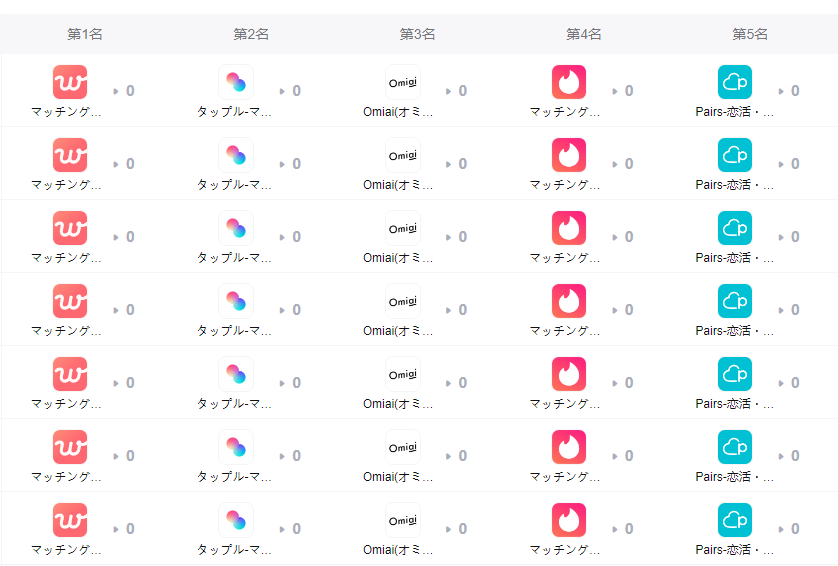The width and height of the screenshot is (838, 566).
Task: Click the Omiai(オミ… label in the sixth row
Action: pos(398,477)
